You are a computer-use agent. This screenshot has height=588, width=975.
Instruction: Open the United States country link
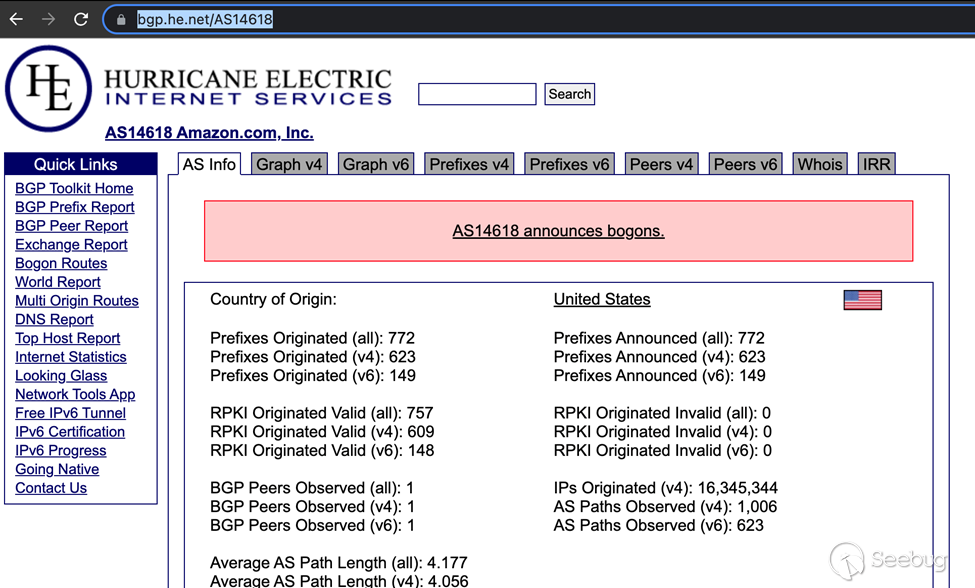[x=602, y=299]
